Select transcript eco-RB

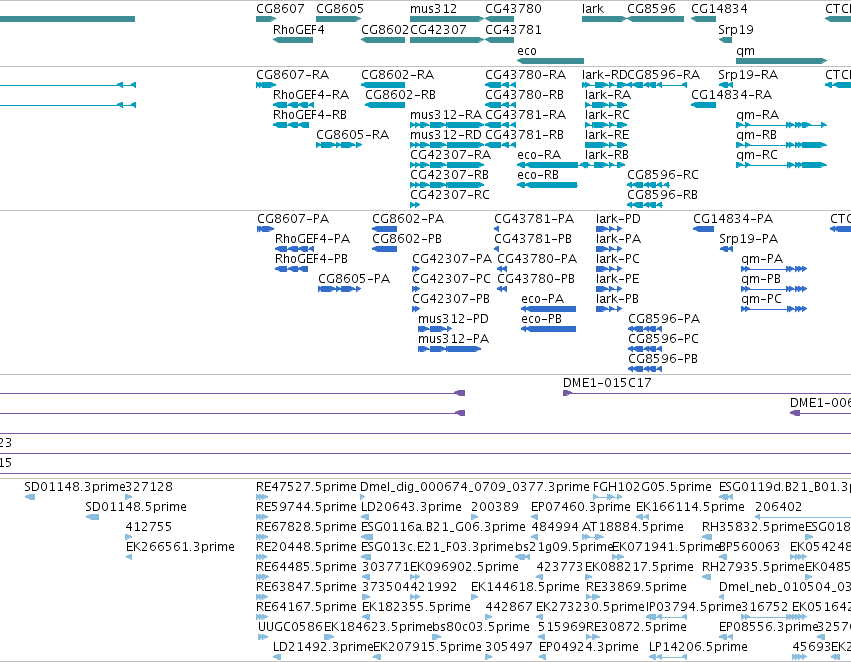[538, 175]
